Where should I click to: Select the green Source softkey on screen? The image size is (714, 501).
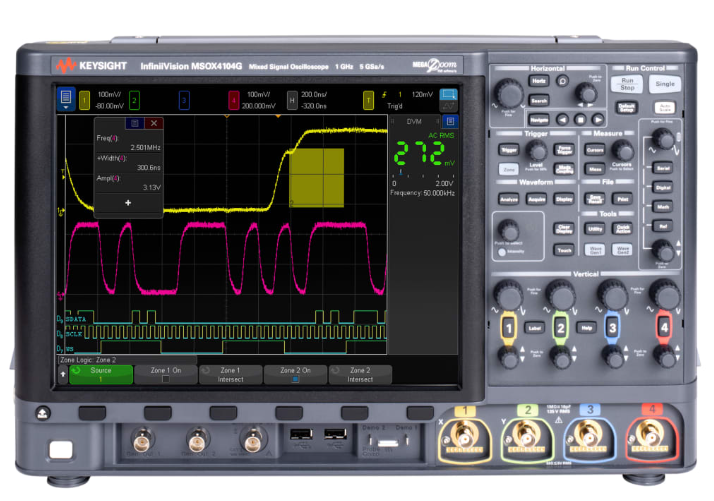101,374
